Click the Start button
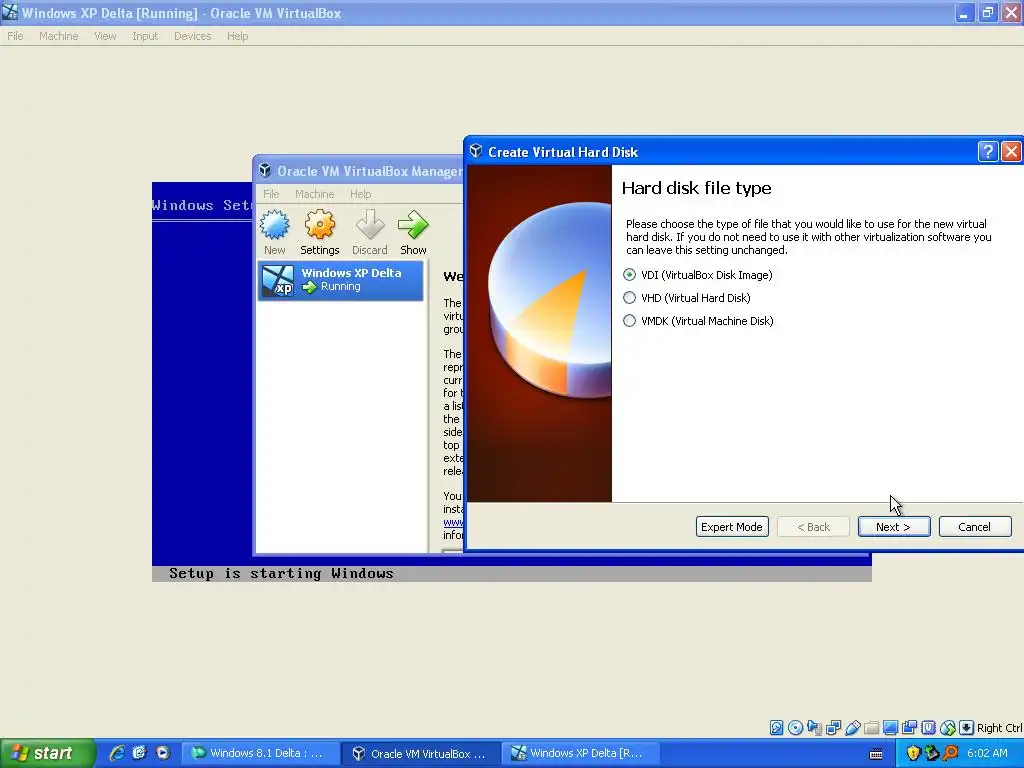Screen dimensions: 1024x768 (46, 753)
